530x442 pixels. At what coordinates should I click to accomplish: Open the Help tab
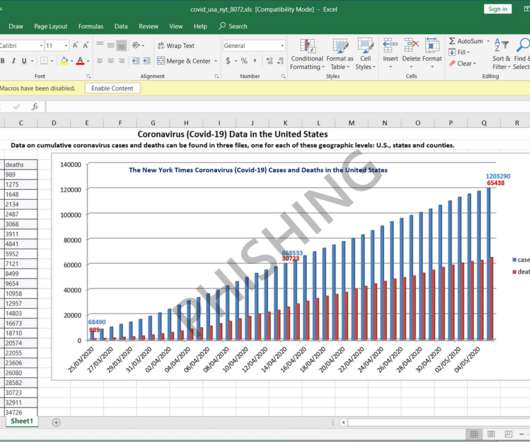200,26
